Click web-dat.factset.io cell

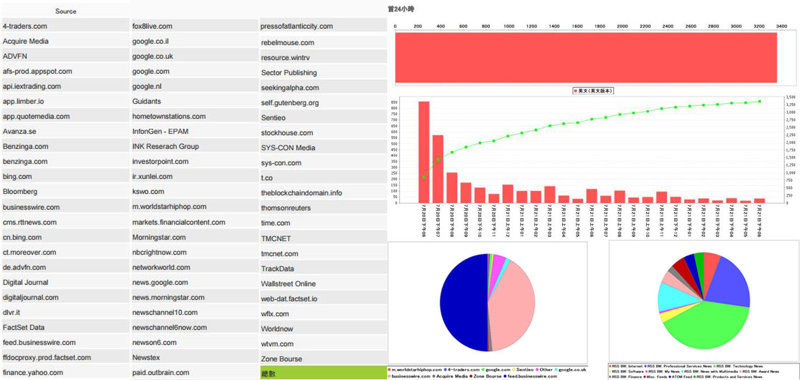pos(323,298)
